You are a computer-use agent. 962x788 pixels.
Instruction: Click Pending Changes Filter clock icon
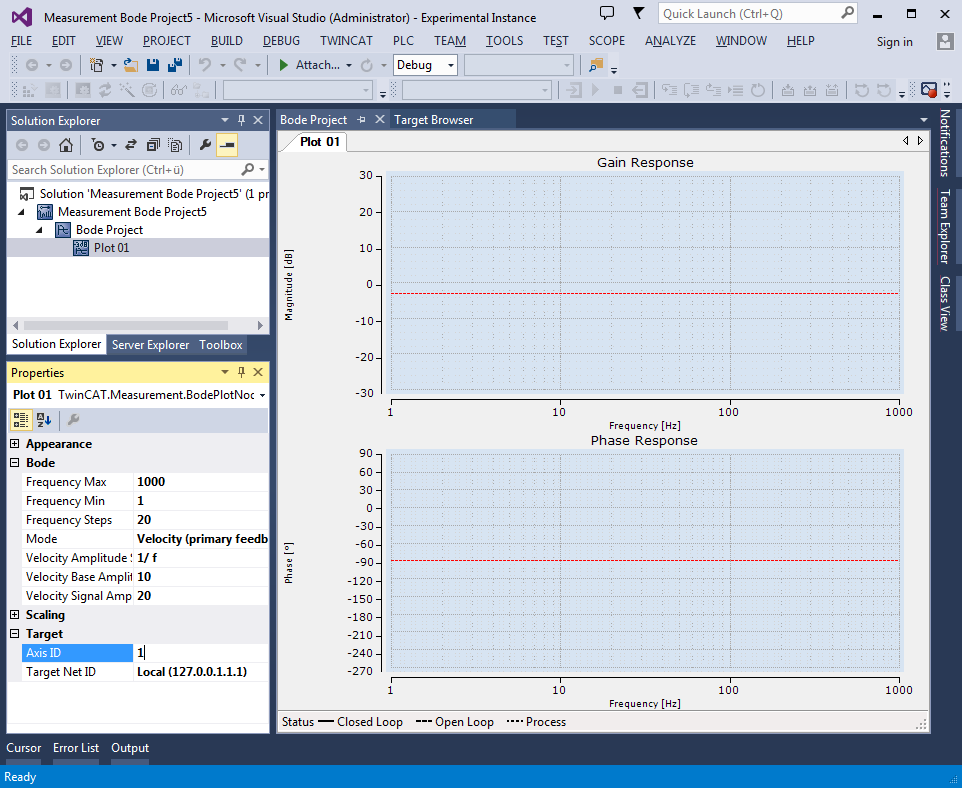(x=98, y=145)
